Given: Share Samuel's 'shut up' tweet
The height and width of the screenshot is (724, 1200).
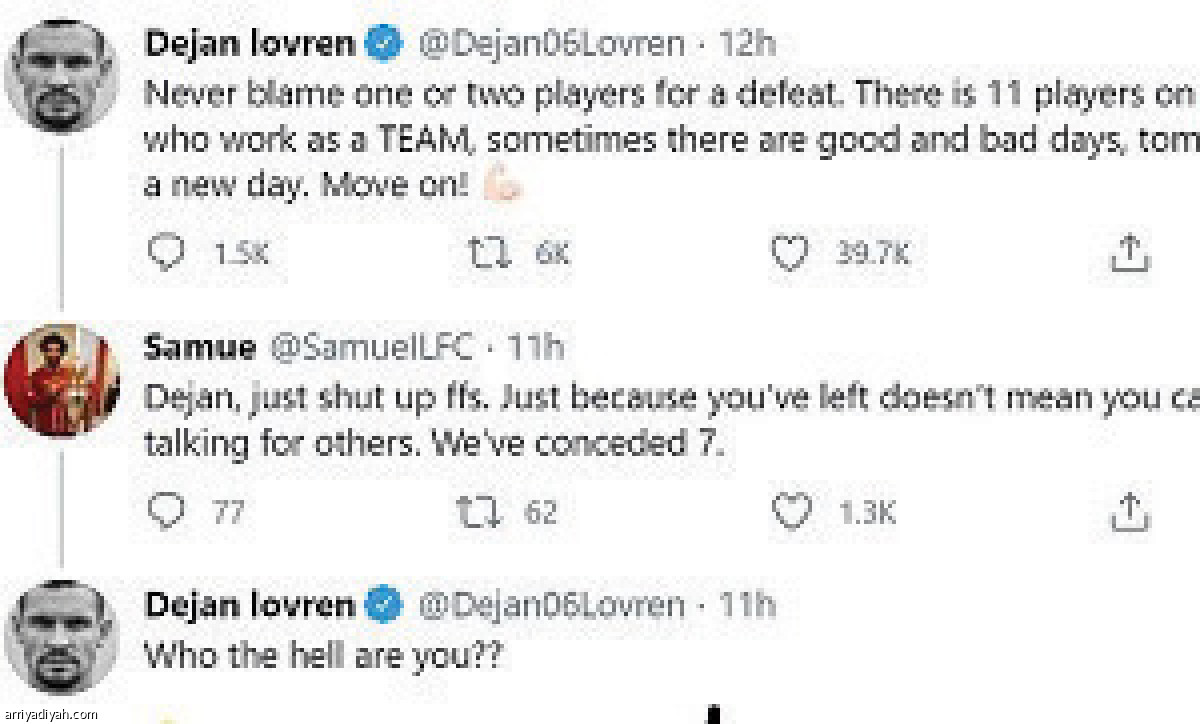Looking at the screenshot, I should click(x=1127, y=512).
